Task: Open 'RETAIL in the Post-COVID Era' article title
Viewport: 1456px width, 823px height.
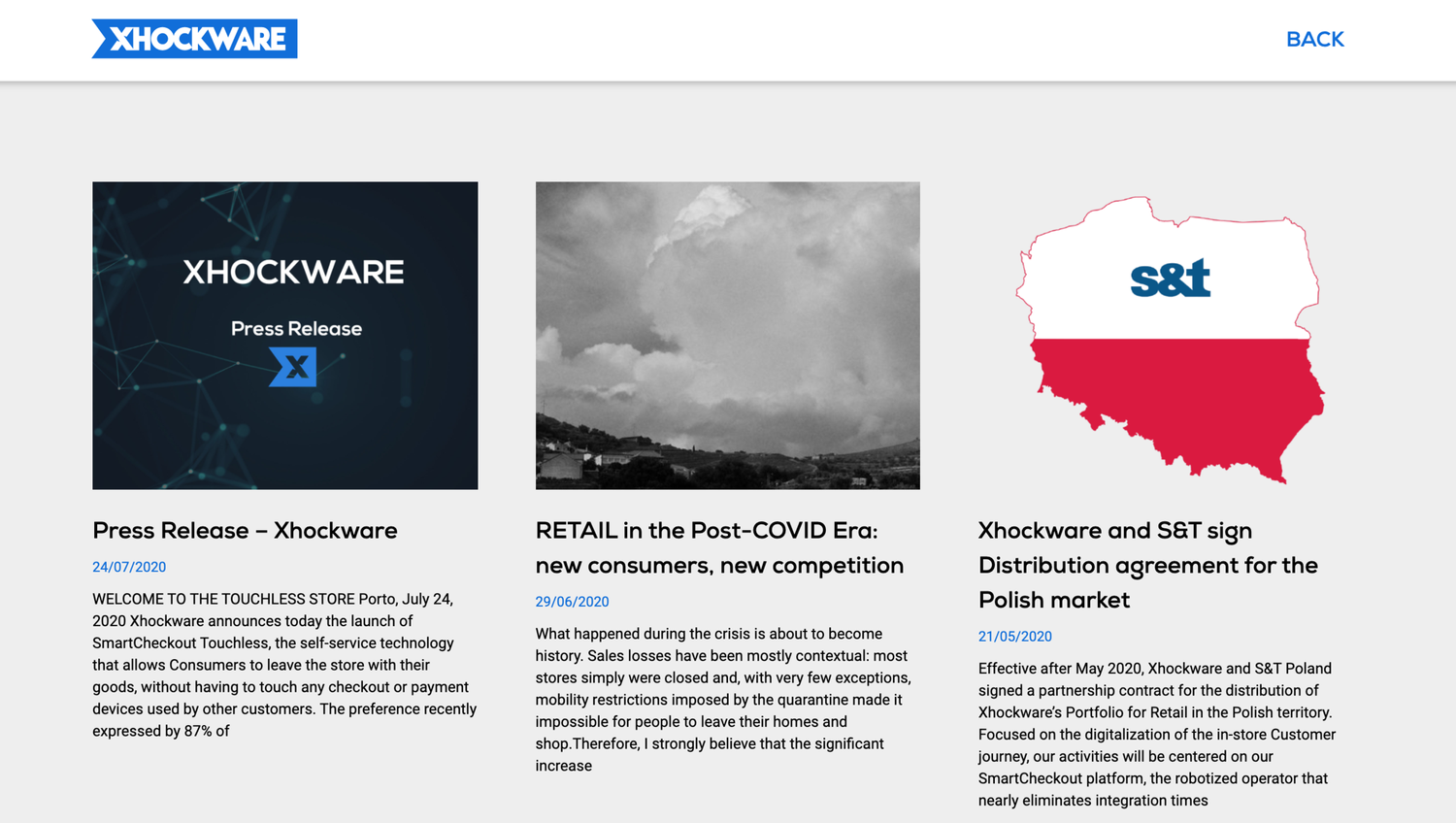Action: tap(718, 548)
